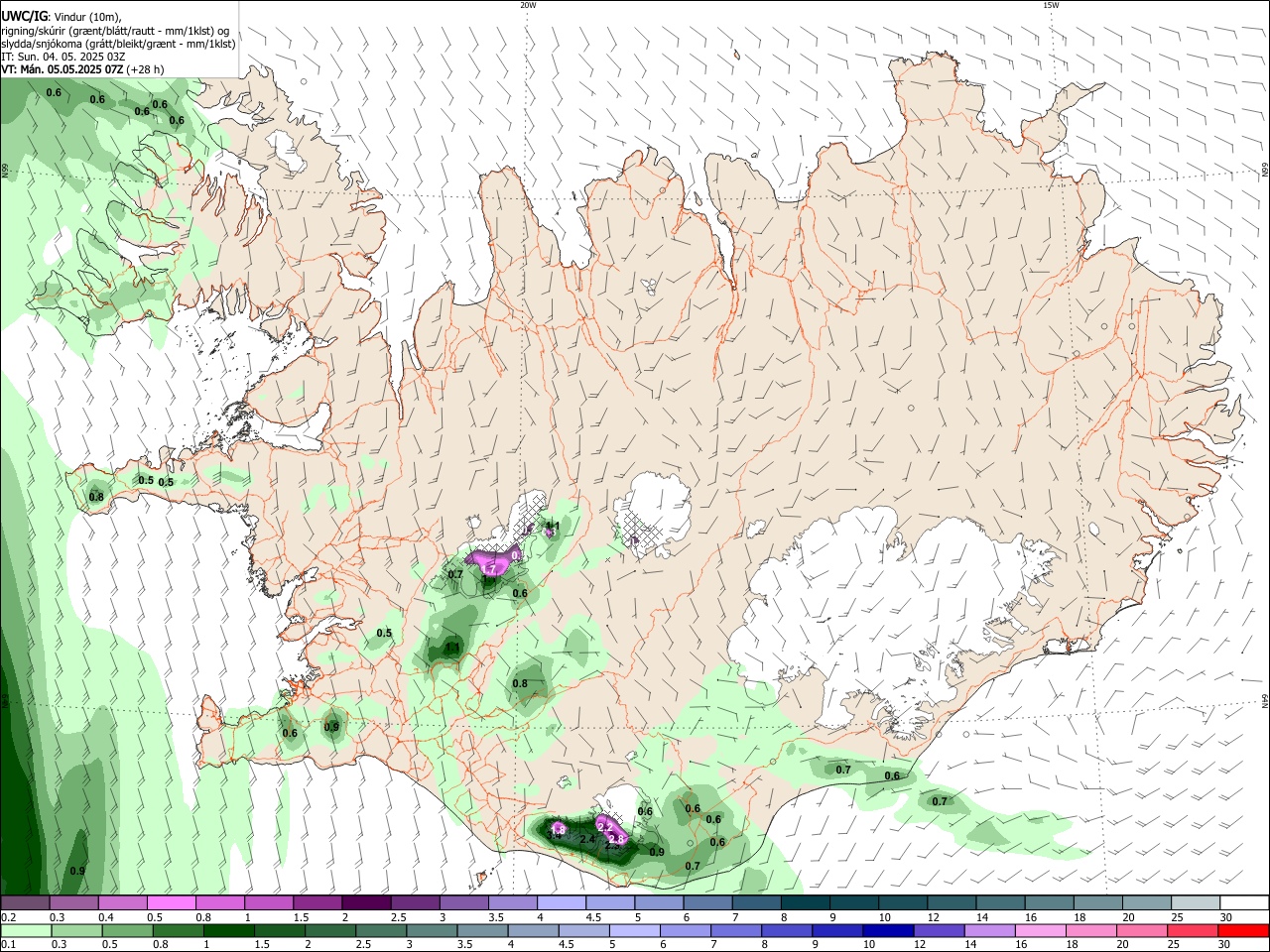Click the 0.1 label under the lower legend

(8, 945)
